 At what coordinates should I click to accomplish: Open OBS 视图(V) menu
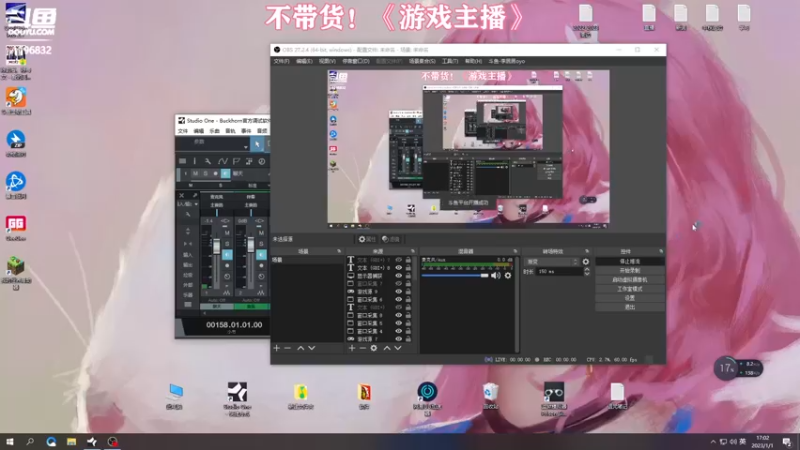(327, 61)
